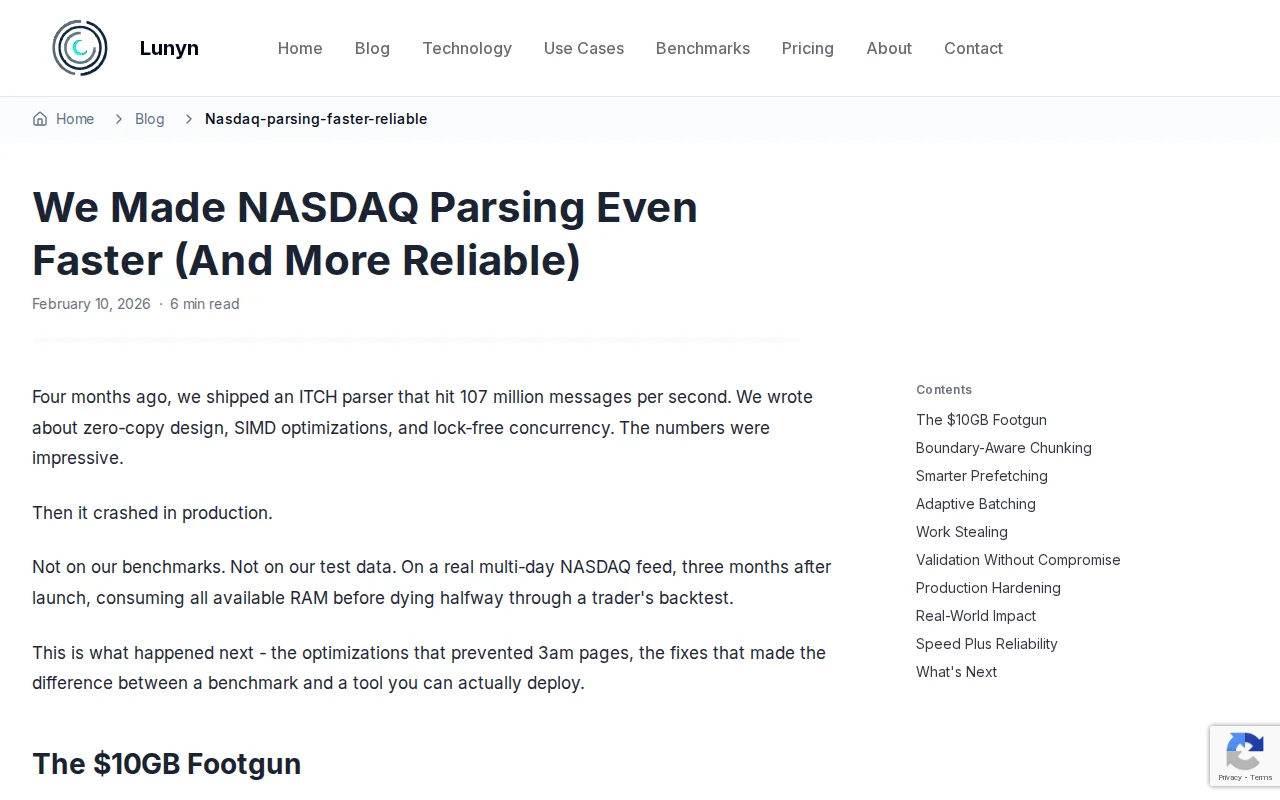Screen dimensions: 1280x800
Task: Jump to Speed Plus Reliability section
Action: click(987, 644)
